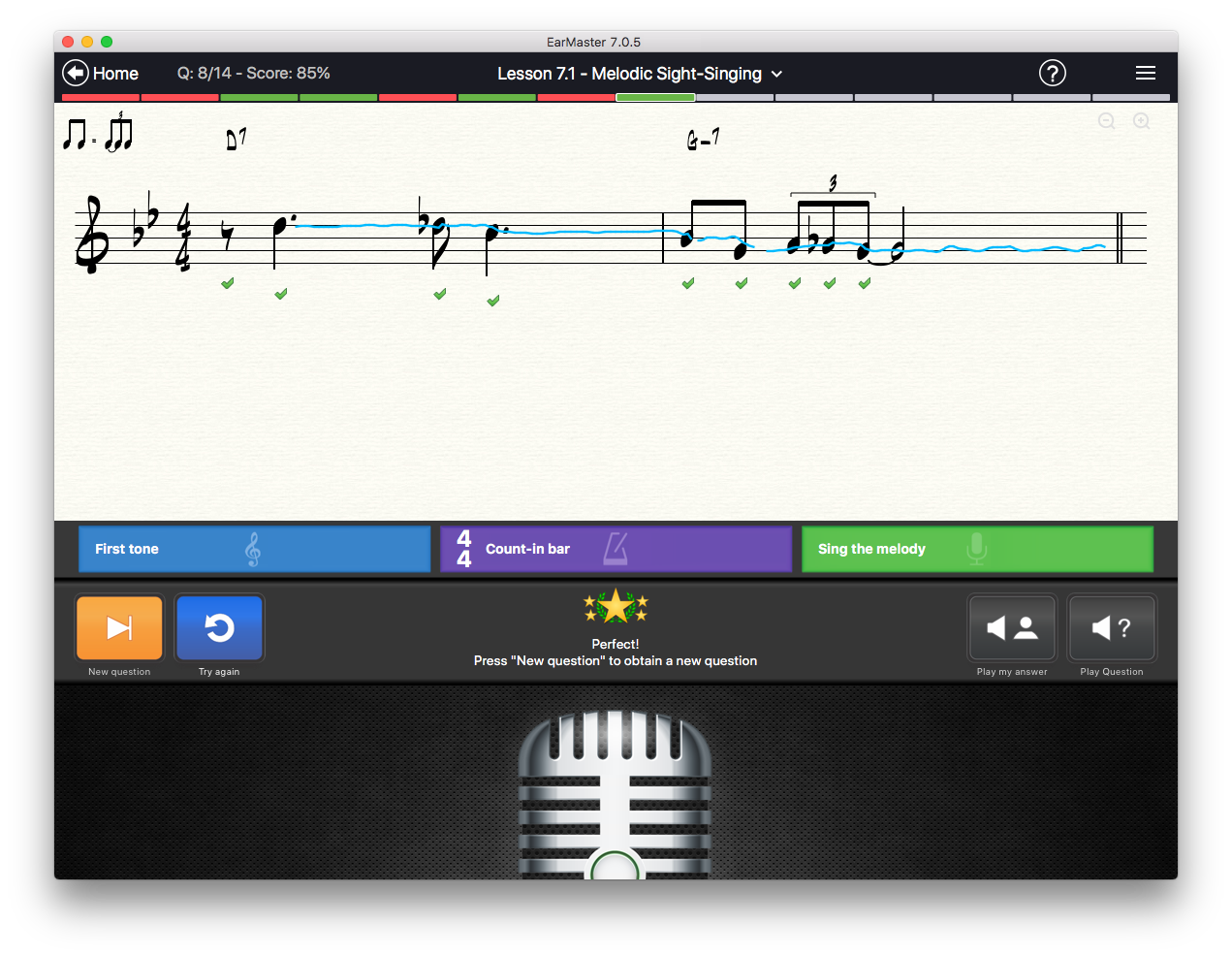Open the Lesson 7.1 title dropdown
The height and width of the screenshot is (957, 1232).
(776, 74)
